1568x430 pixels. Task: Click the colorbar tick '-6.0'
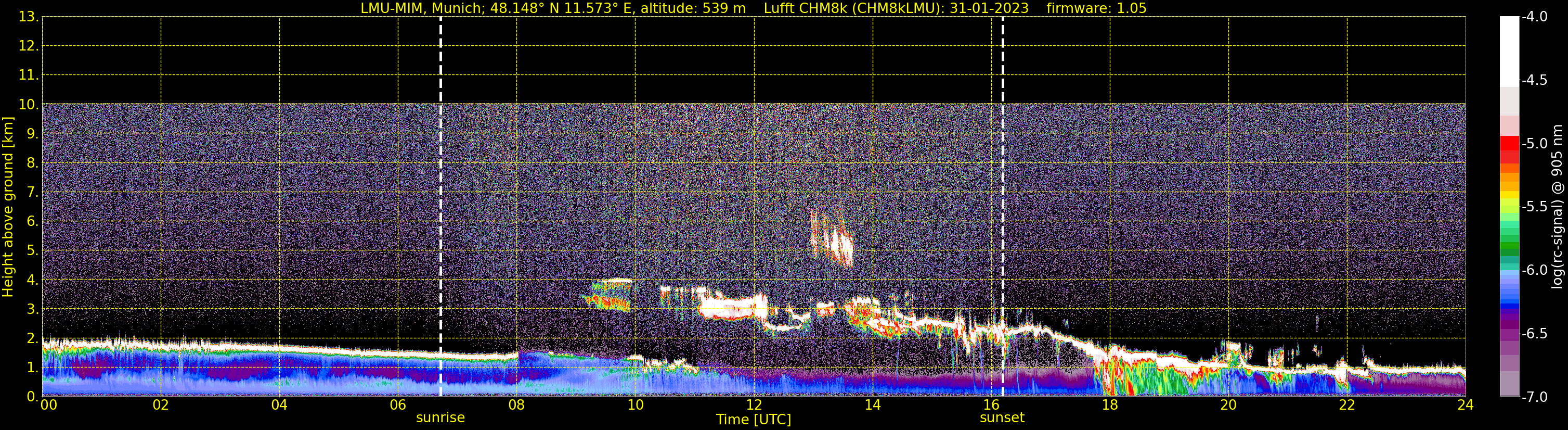click(x=1534, y=270)
